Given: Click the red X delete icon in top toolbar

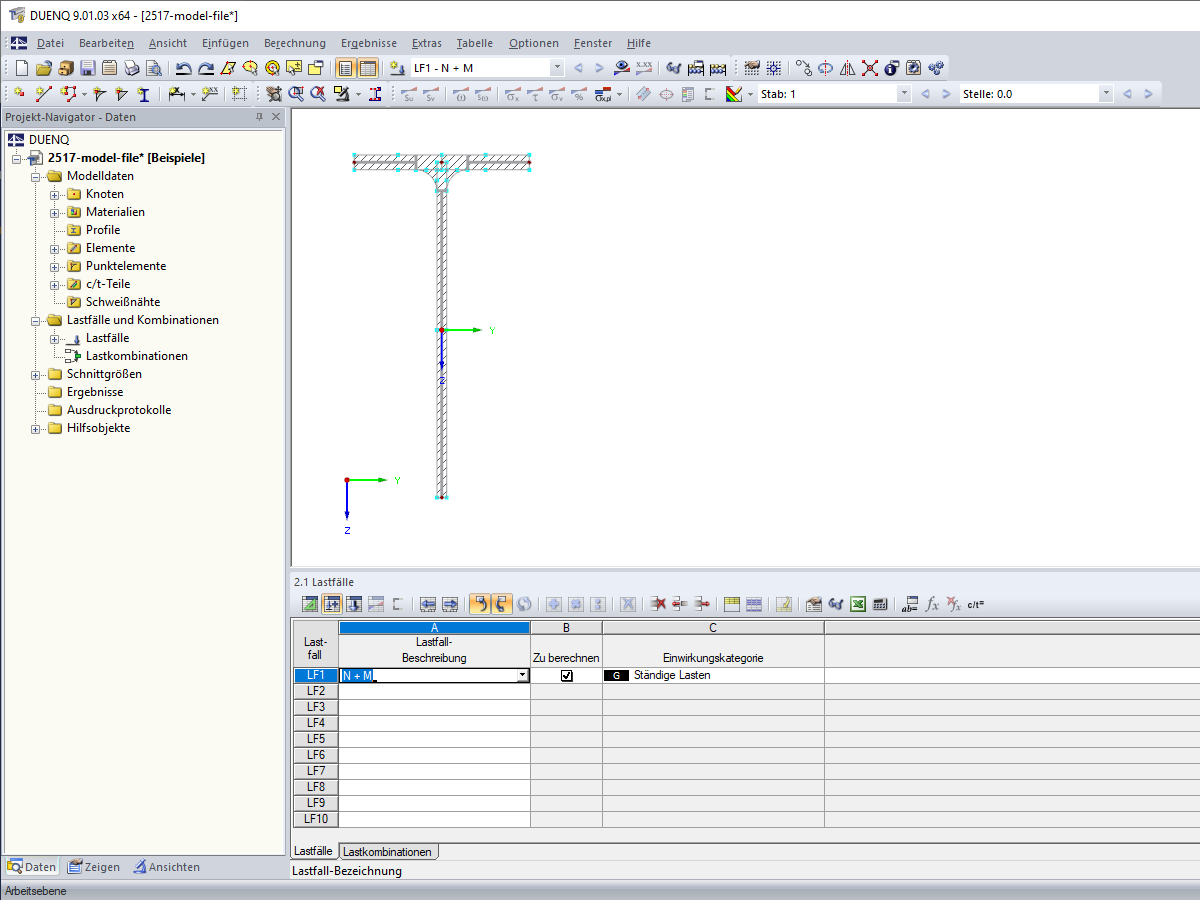Looking at the screenshot, I should click(870, 68).
